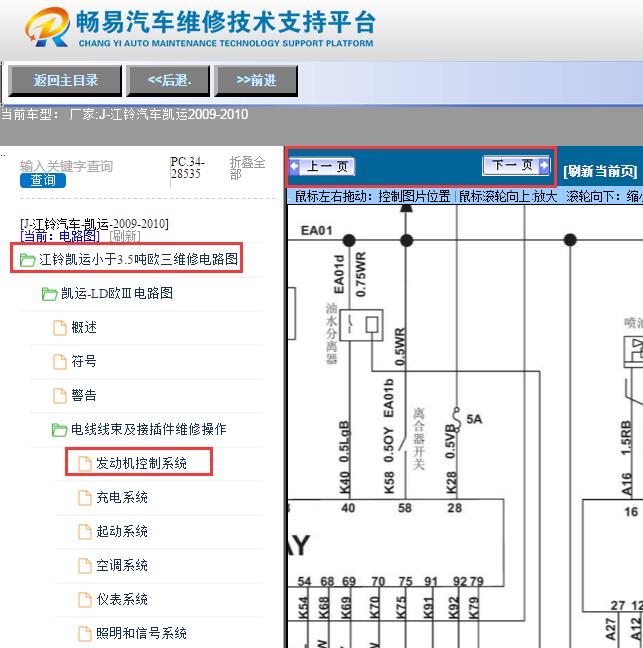Open the 照明和信号系统 diagram

coord(141,633)
